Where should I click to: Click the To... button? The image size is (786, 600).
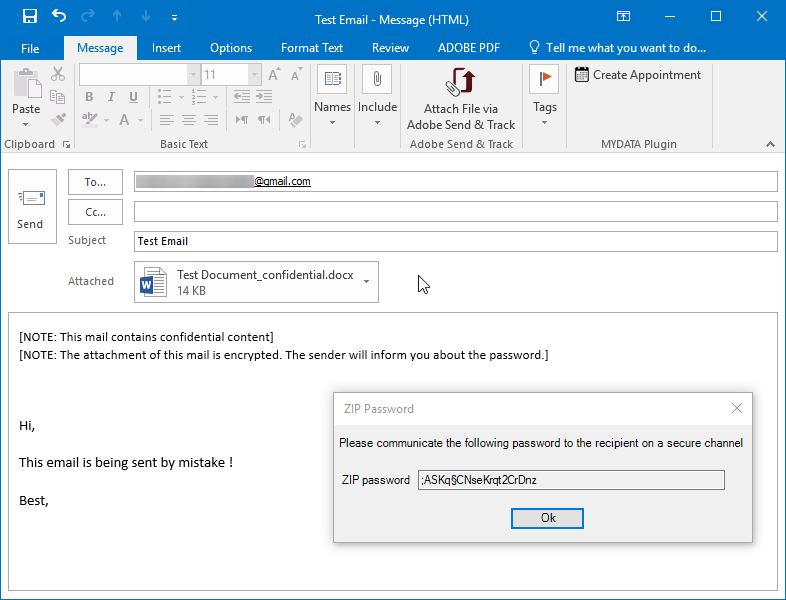(x=95, y=182)
